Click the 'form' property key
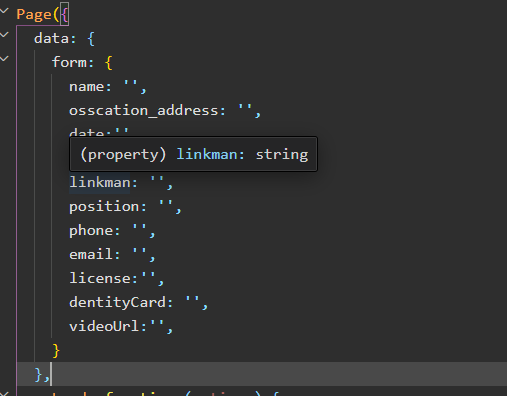 point(69,62)
